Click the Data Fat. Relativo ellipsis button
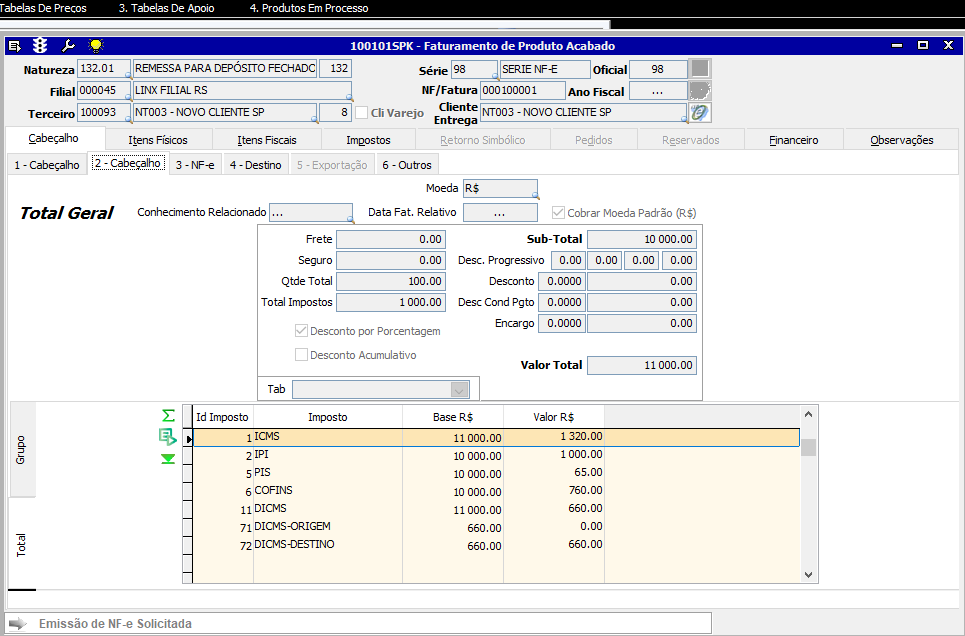 pos(499,213)
